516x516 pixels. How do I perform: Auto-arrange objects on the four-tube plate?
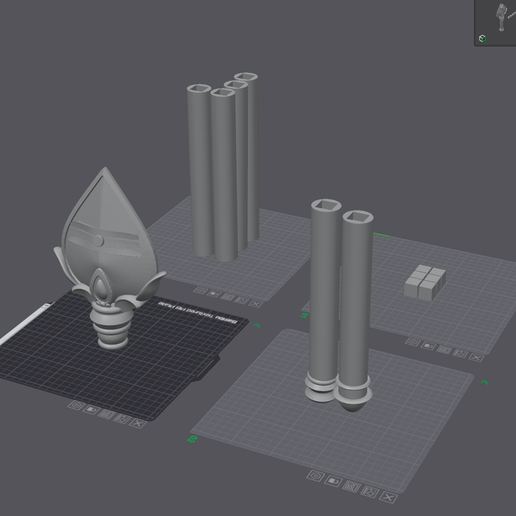click(227, 297)
